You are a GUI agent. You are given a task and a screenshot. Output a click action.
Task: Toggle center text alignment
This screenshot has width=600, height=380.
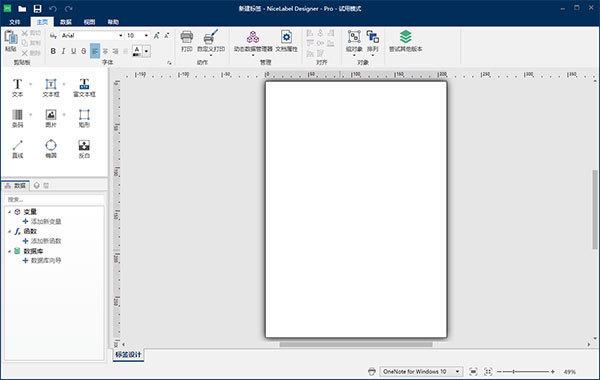point(105,51)
